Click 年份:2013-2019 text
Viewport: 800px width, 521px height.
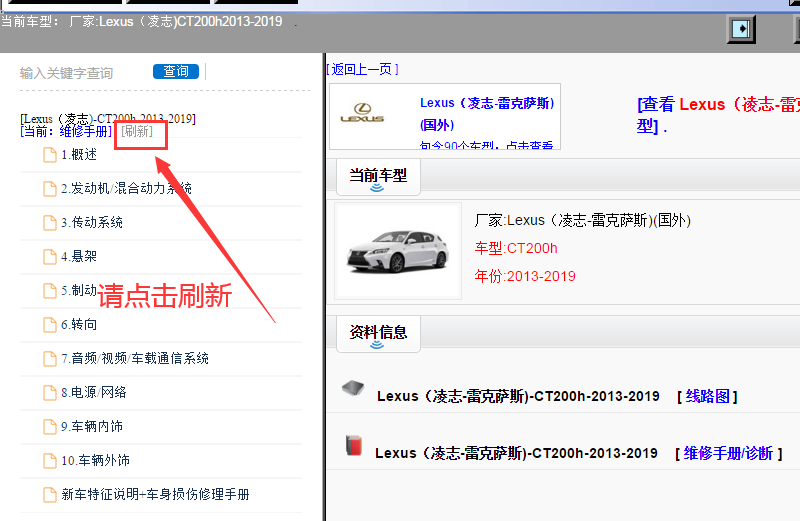tap(525, 276)
